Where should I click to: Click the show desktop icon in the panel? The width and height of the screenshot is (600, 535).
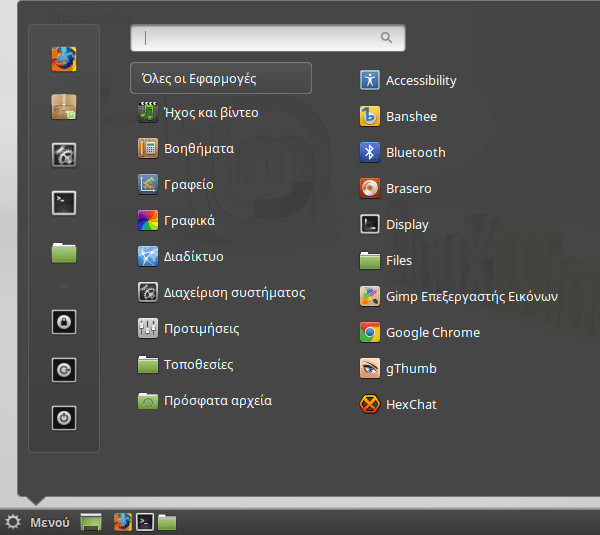[91, 522]
